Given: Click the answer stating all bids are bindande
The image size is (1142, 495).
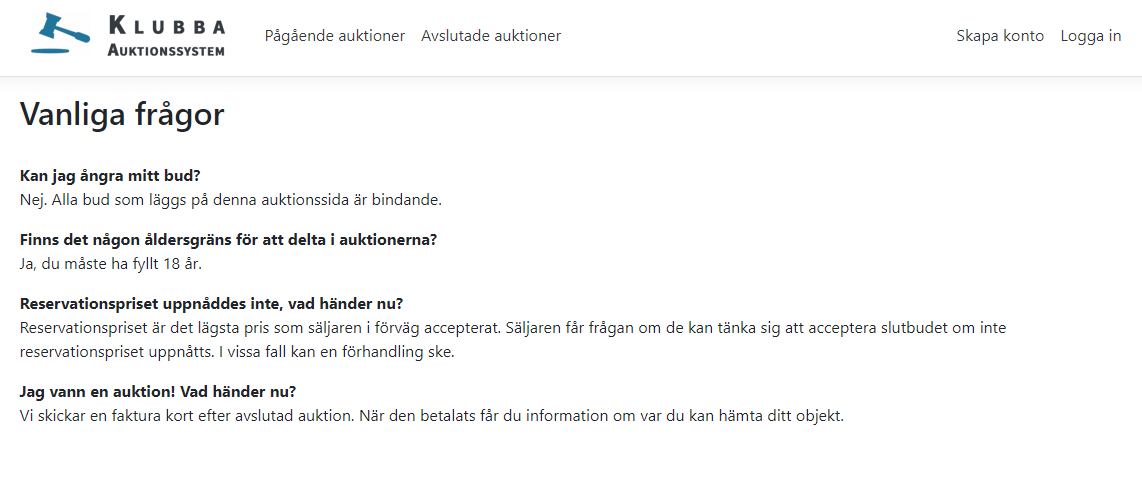Looking at the screenshot, I should [x=231, y=199].
